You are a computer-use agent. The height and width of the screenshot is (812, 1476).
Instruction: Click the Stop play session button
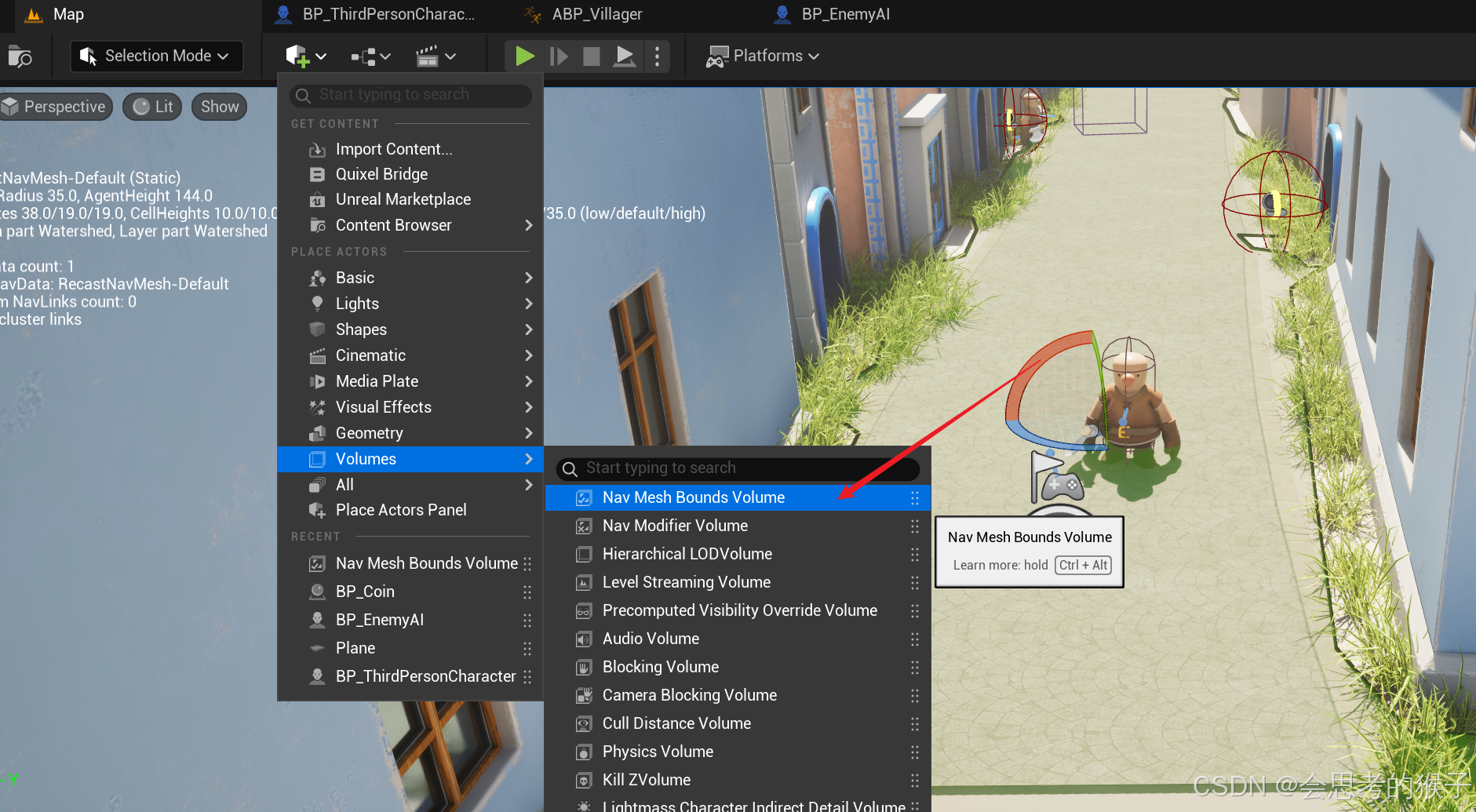point(592,56)
